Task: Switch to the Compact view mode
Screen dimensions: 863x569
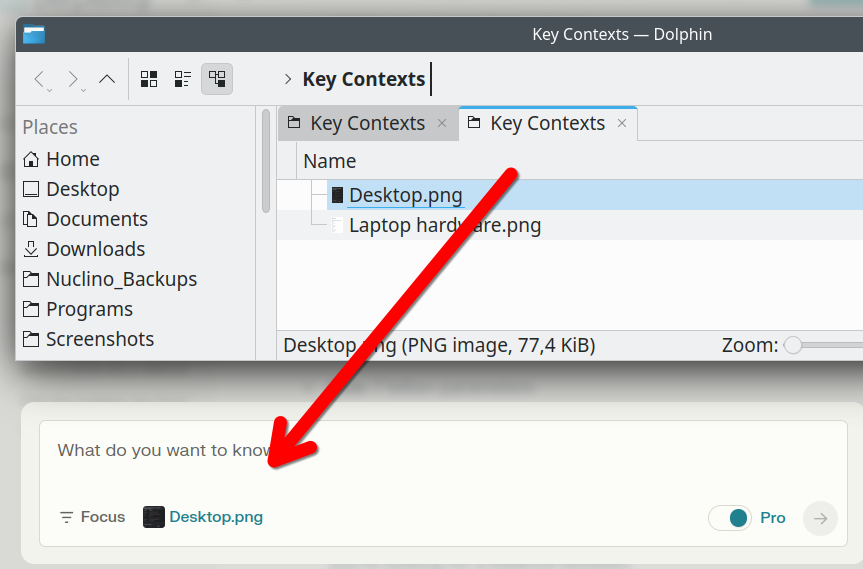Action: coord(183,79)
